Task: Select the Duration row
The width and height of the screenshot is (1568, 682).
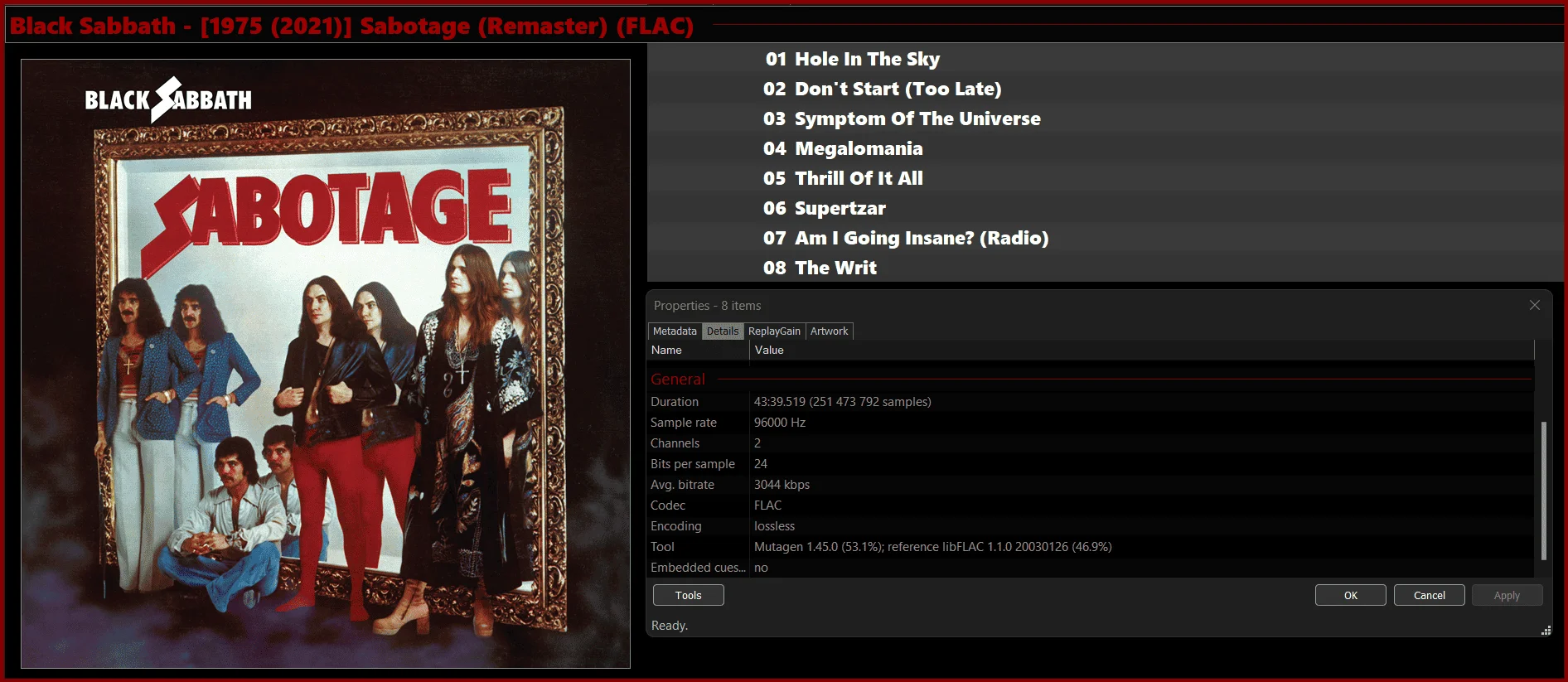Action: point(1091,401)
